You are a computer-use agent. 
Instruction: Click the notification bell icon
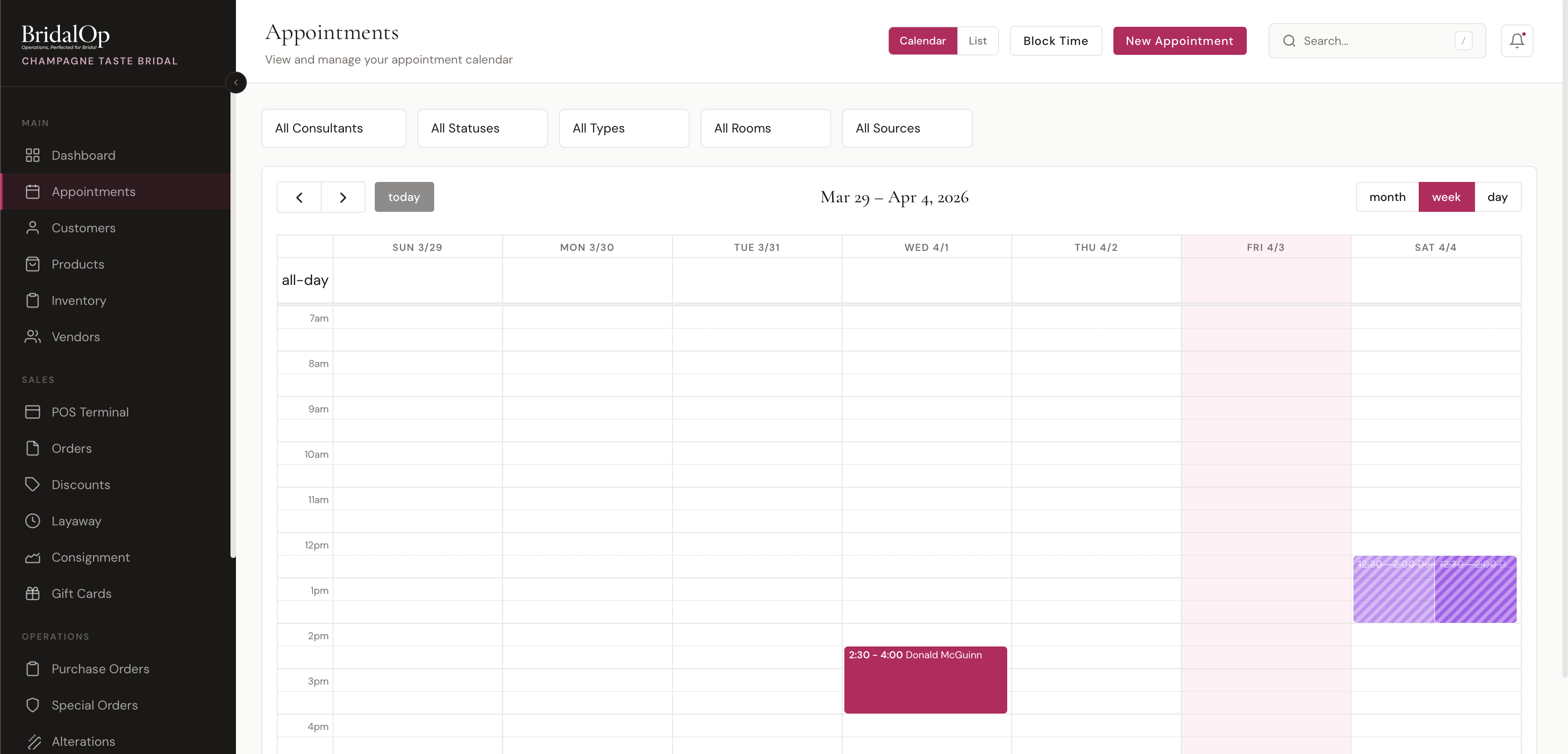(1517, 40)
